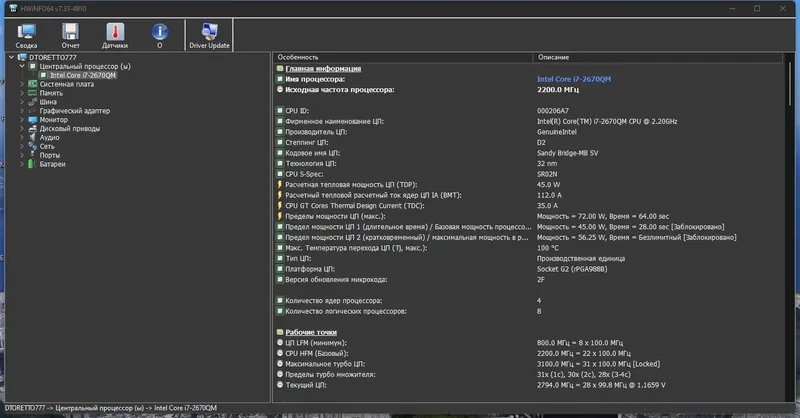This screenshot has width=800, height=418.
Task: Select the CPU S-Spec row
Action: coord(528,174)
